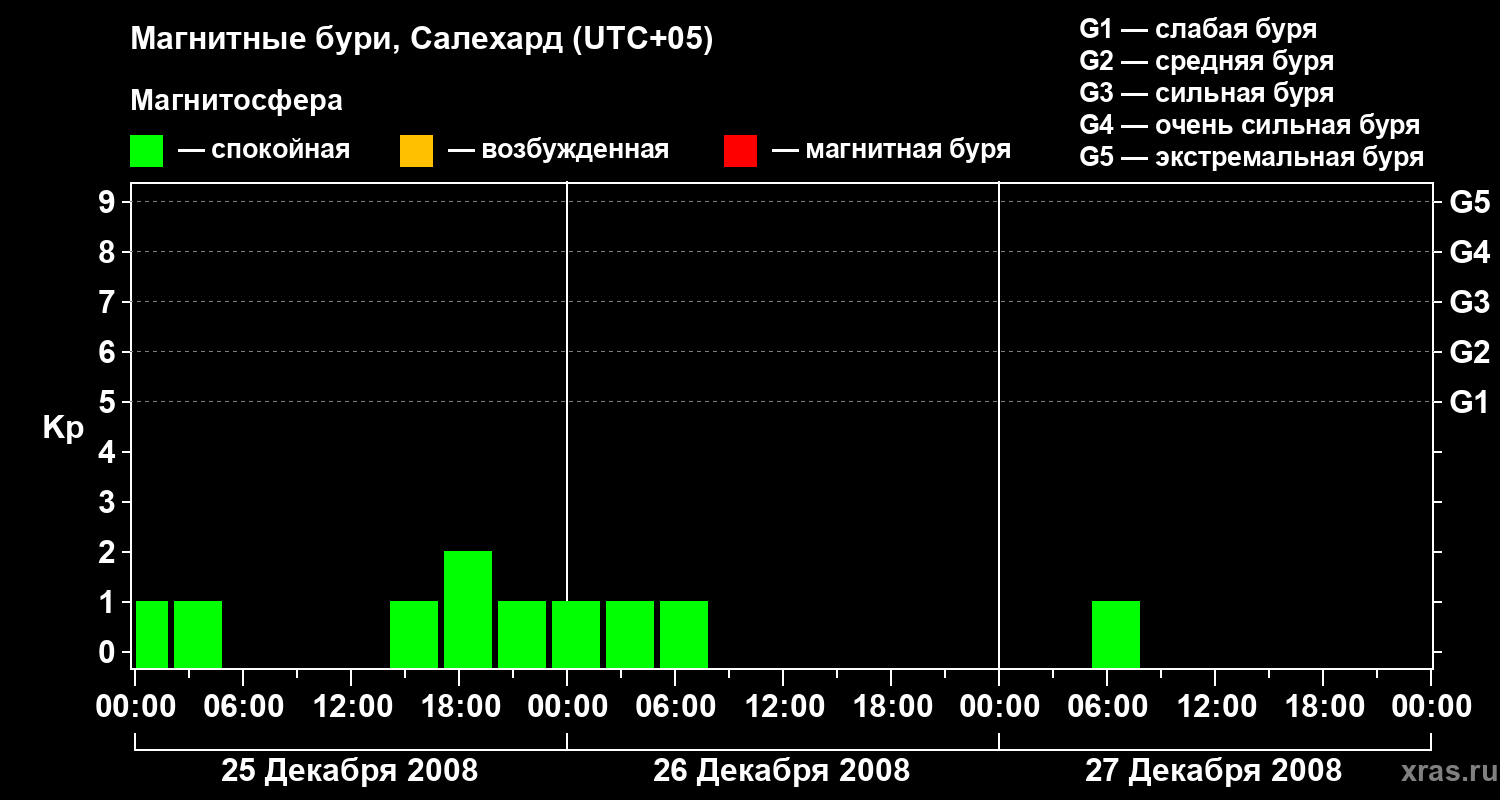This screenshot has height=800, width=1500.
Task: Click the Kp axis value 3
Action: pyautogui.click(x=109, y=502)
